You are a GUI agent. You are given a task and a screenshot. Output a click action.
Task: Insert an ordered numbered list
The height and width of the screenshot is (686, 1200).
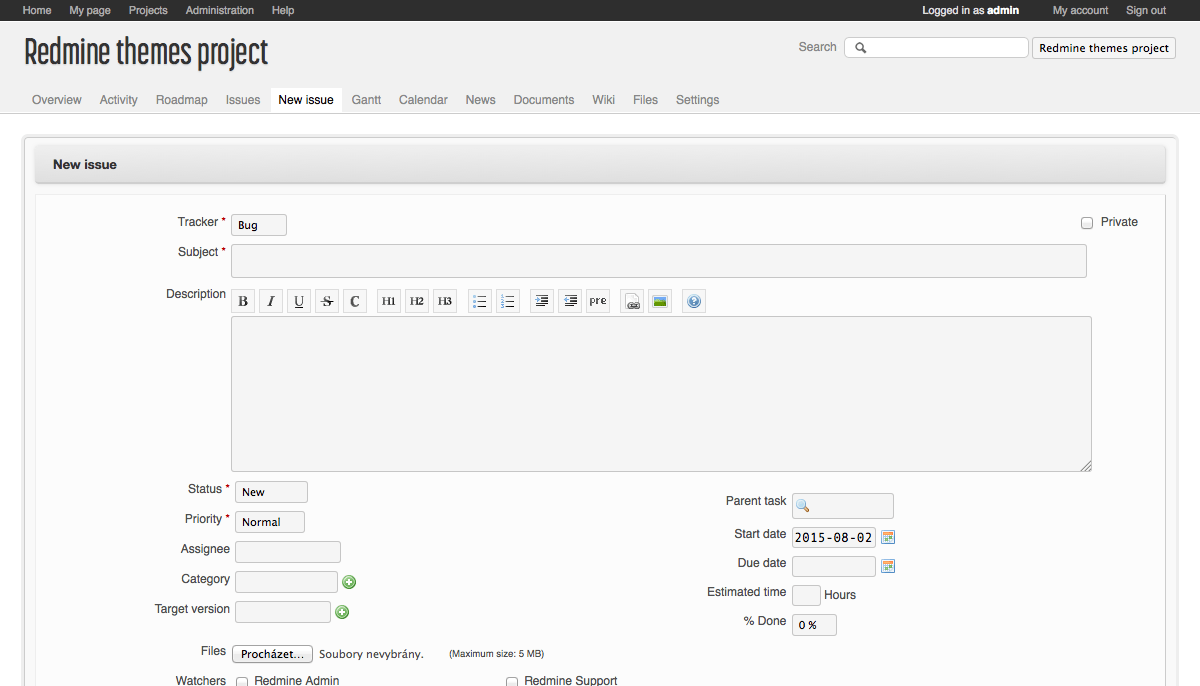coord(508,301)
